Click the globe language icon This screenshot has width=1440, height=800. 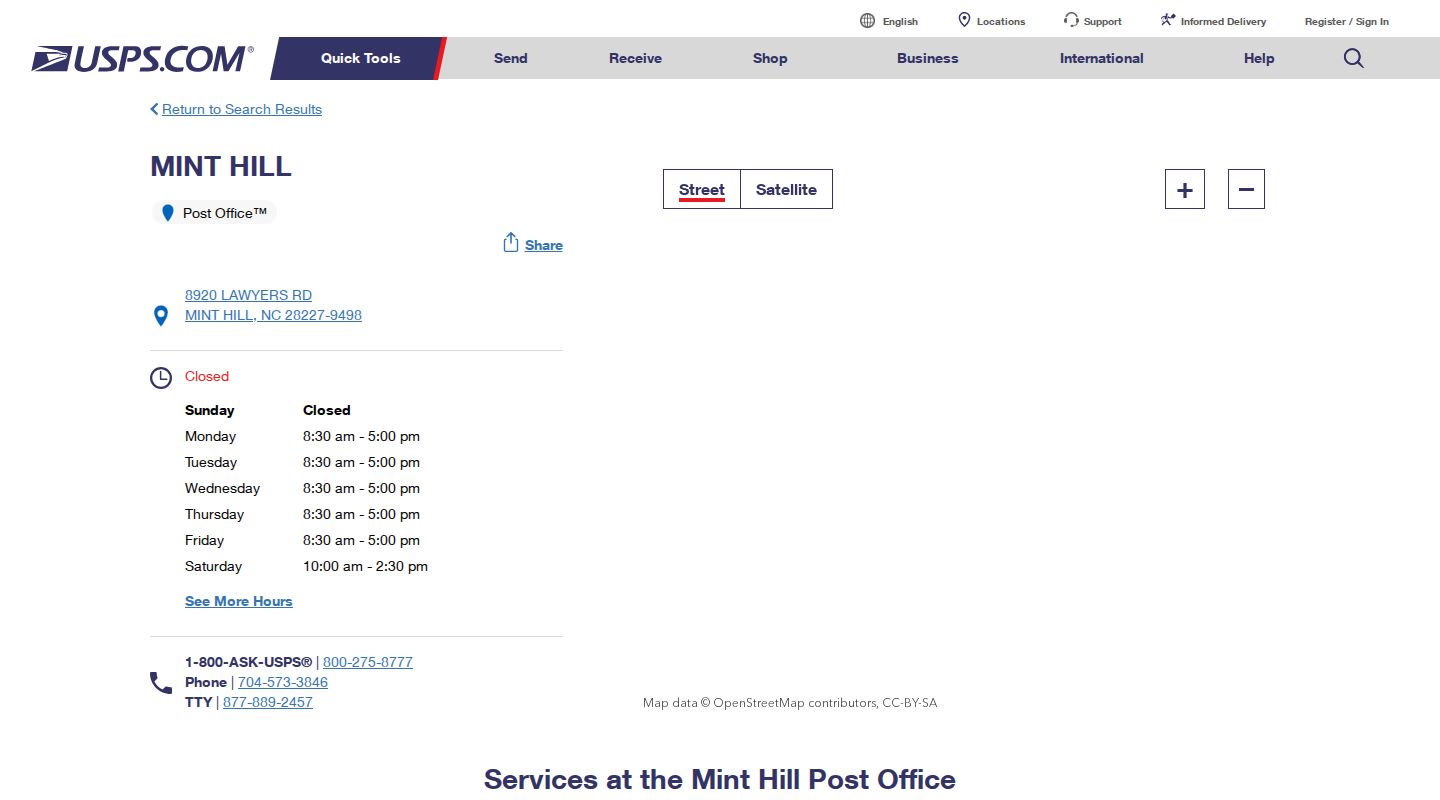[867, 21]
